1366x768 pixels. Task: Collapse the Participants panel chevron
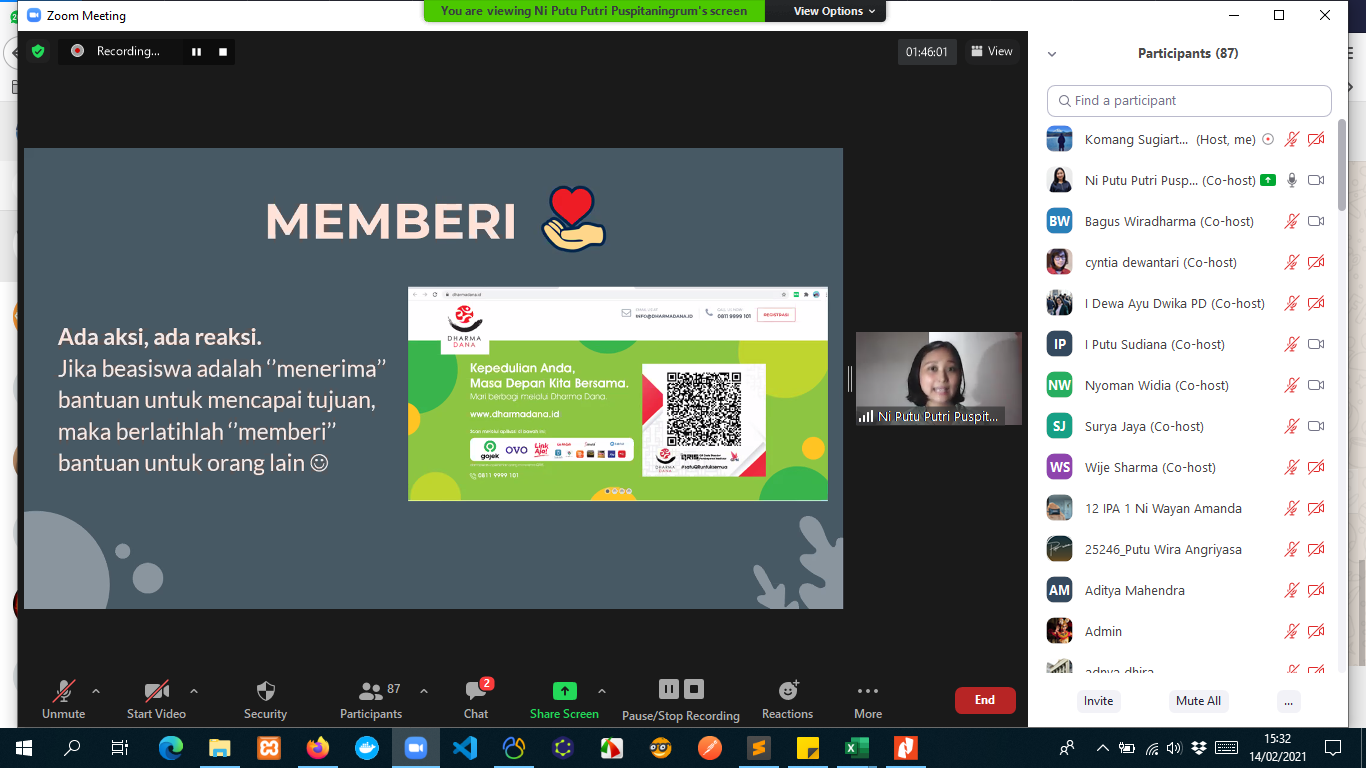(1052, 54)
